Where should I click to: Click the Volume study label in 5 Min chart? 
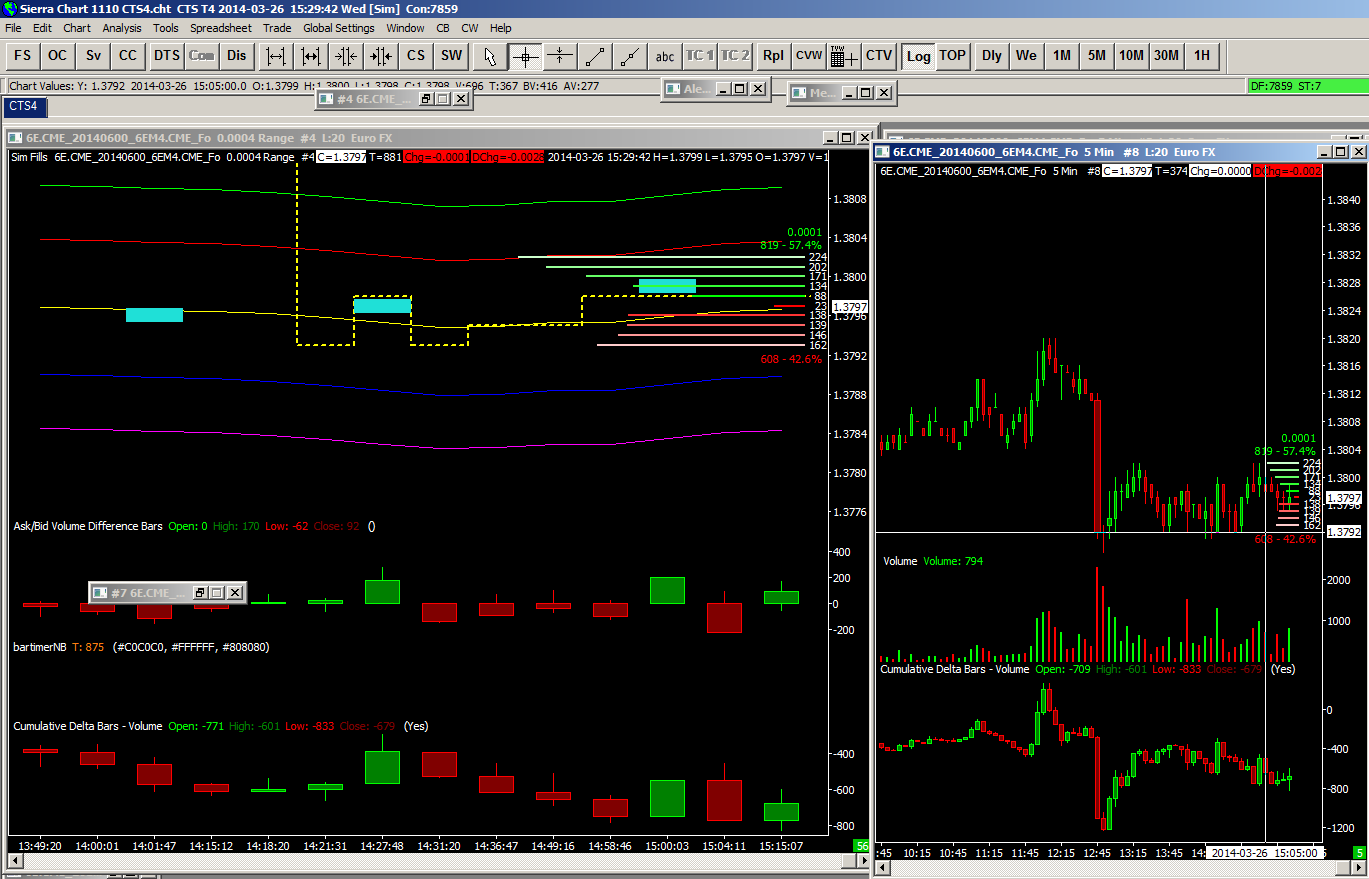point(900,561)
